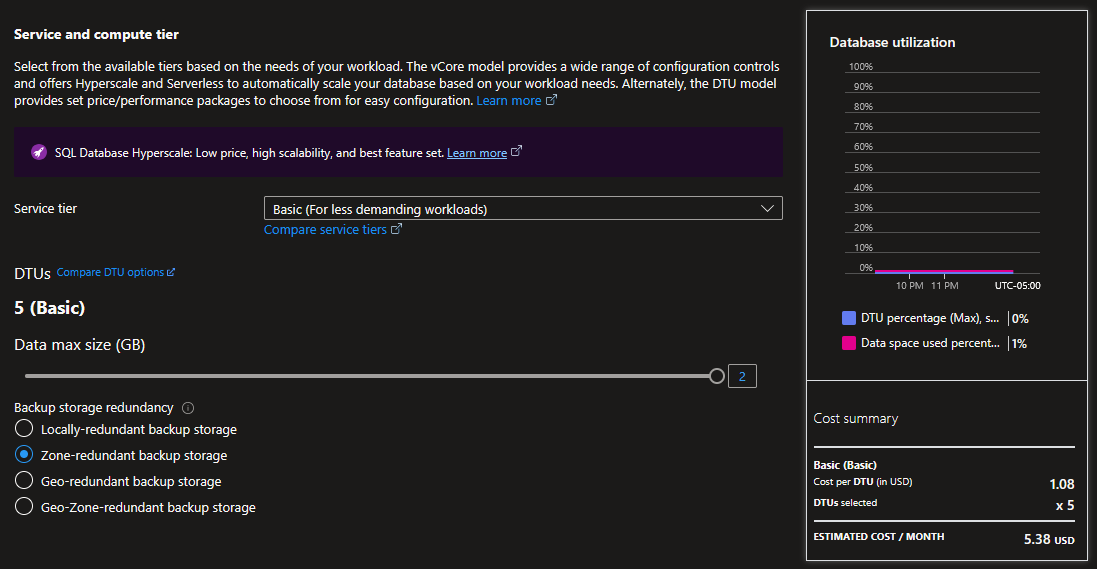1097x569 pixels.
Task: Click the info icon beside Backup storage redundancy
Action: click(x=188, y=408)
